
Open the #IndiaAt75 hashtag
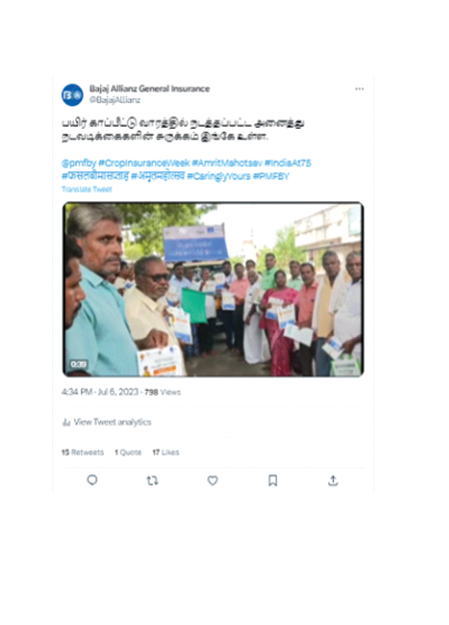point(288,163)
